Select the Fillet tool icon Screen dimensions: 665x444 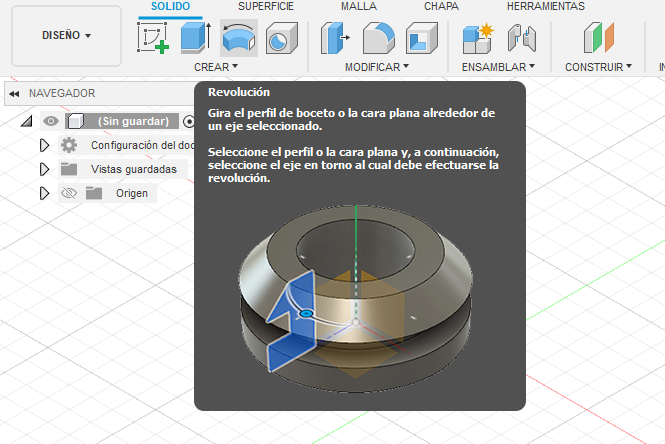tap(379, 38)
